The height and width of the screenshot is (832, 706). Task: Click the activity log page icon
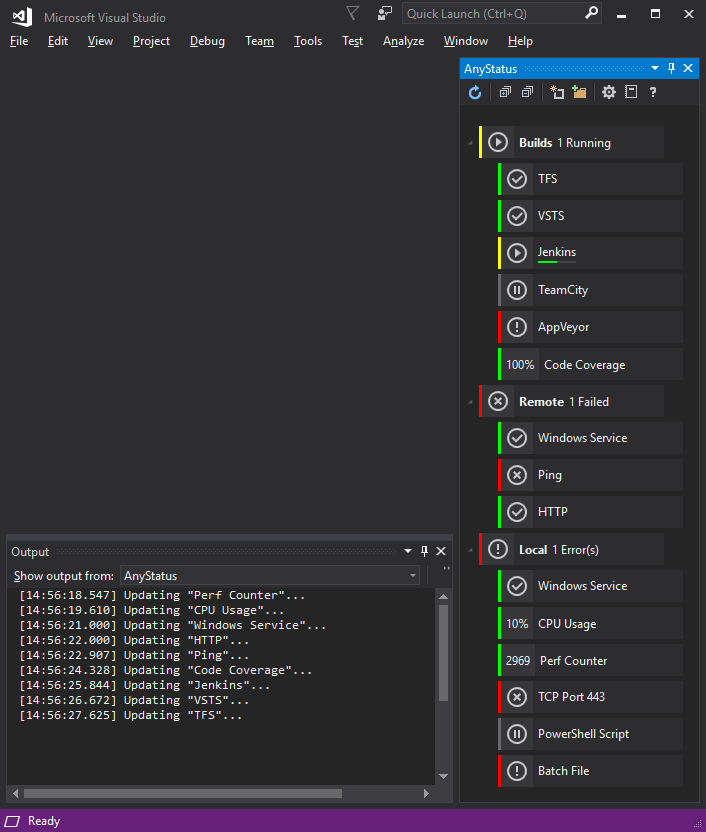tap(631, 92)
